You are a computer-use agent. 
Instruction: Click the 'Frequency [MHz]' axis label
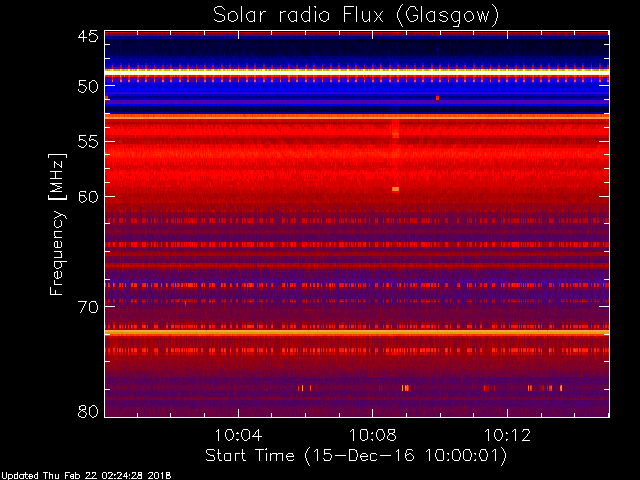tap(57, 224)
